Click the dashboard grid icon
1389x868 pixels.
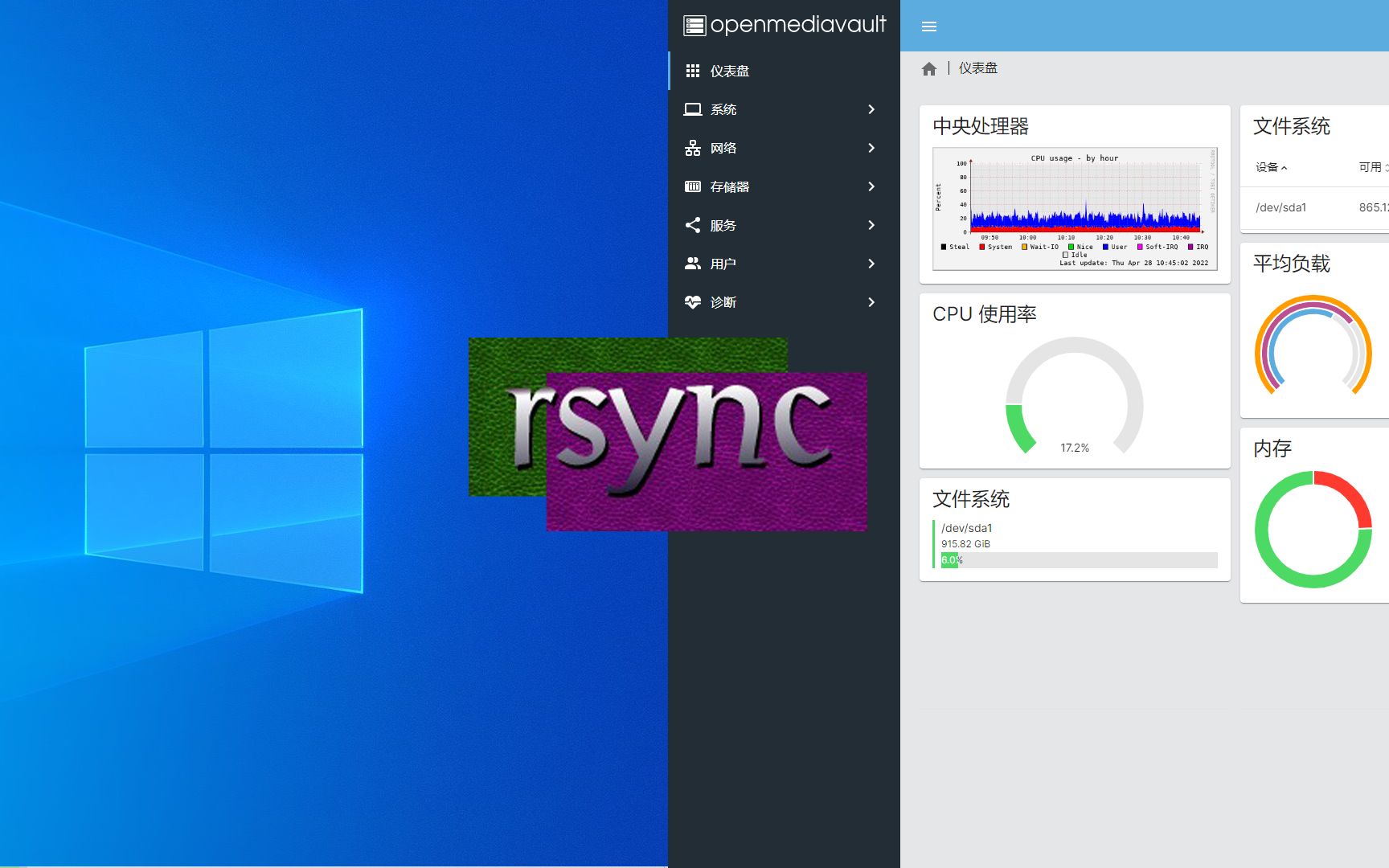[693, 71]
